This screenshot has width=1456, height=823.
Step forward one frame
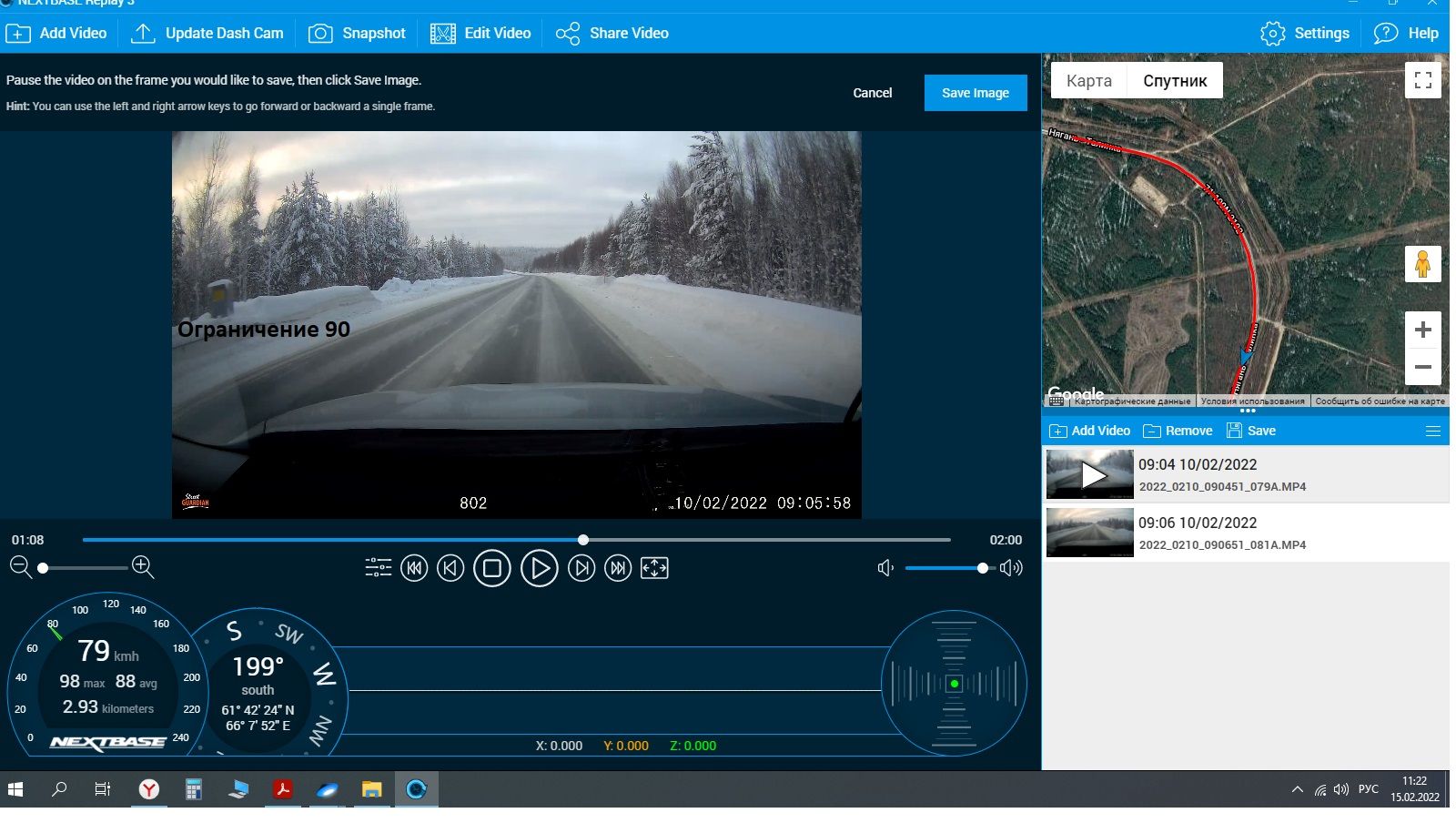pyautogui.click(x=581, y=569)
